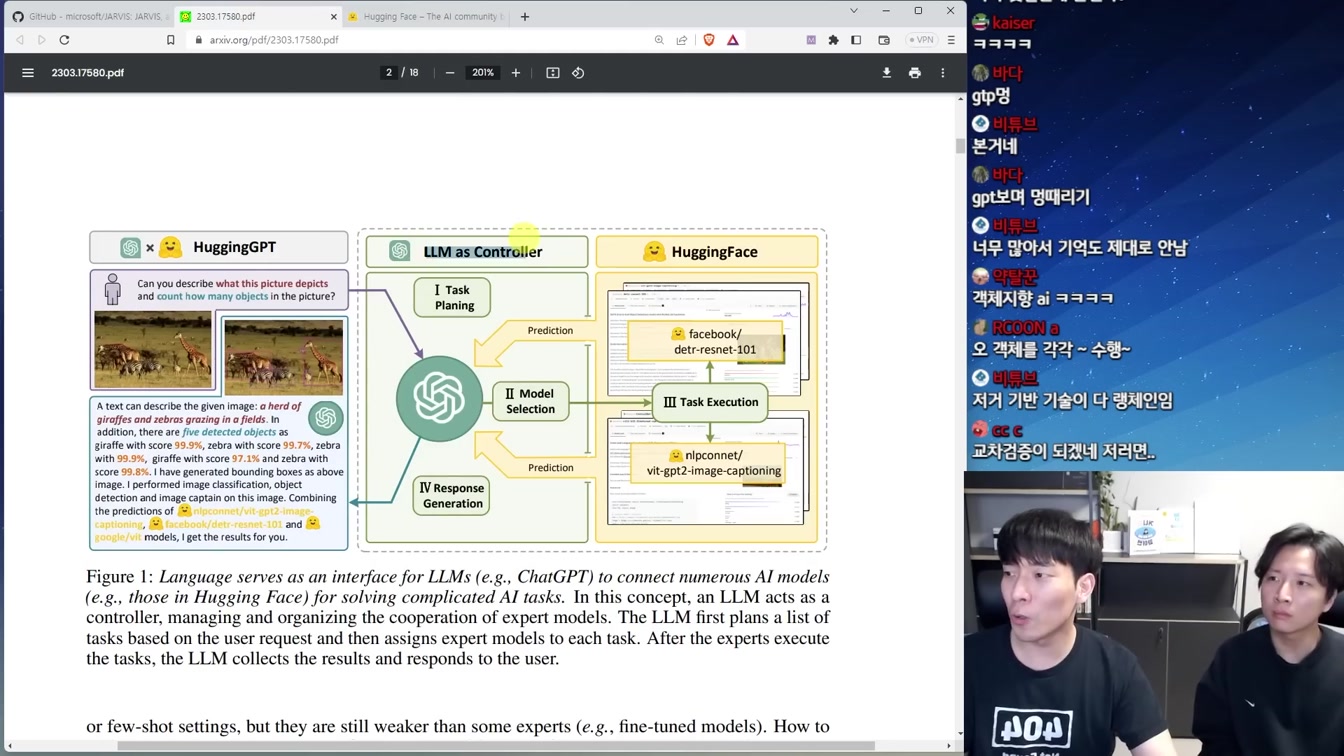Open a new browser tab
This screenshot has width=1344, height=756.
525,16
